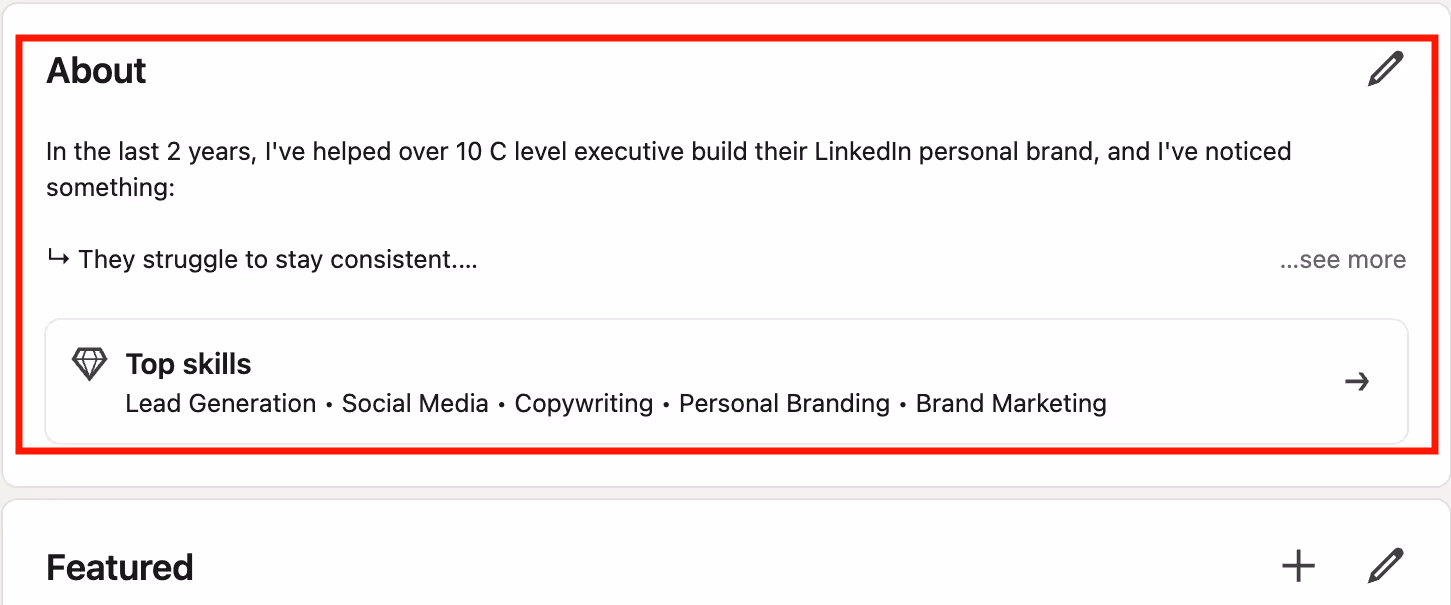Click the About section heading
This screenshot has height=605, width=1451.
pos(95,70)
